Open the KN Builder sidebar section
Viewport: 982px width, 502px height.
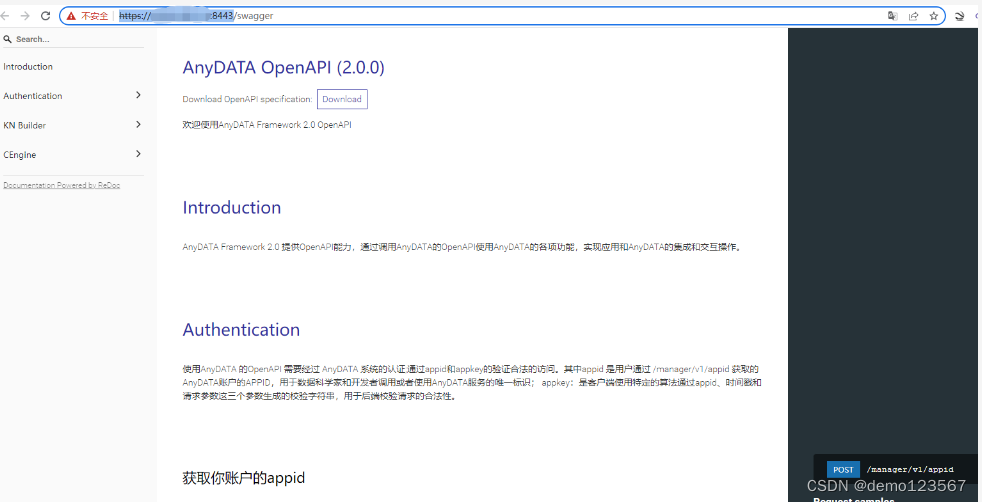pyautogui.click(x=24, y=125)
